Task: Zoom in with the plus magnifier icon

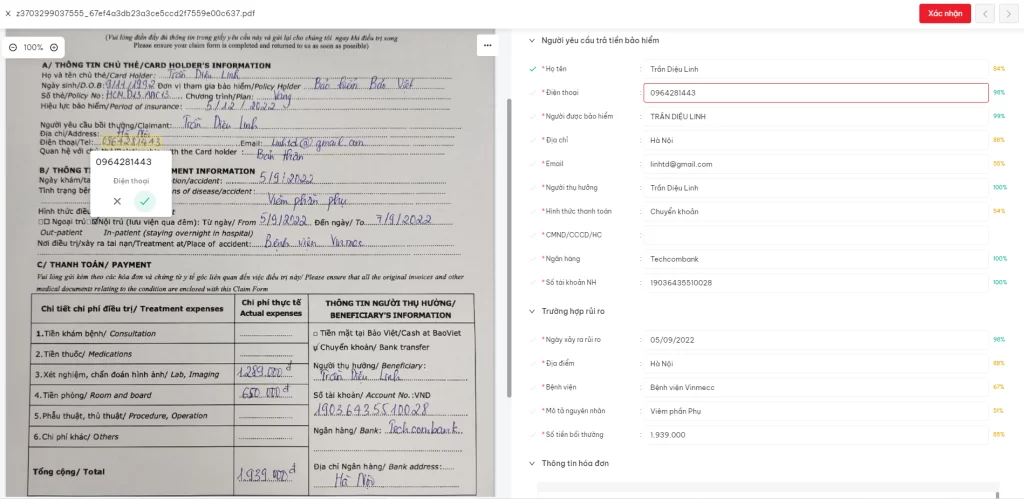Action: tap(54, 47)
